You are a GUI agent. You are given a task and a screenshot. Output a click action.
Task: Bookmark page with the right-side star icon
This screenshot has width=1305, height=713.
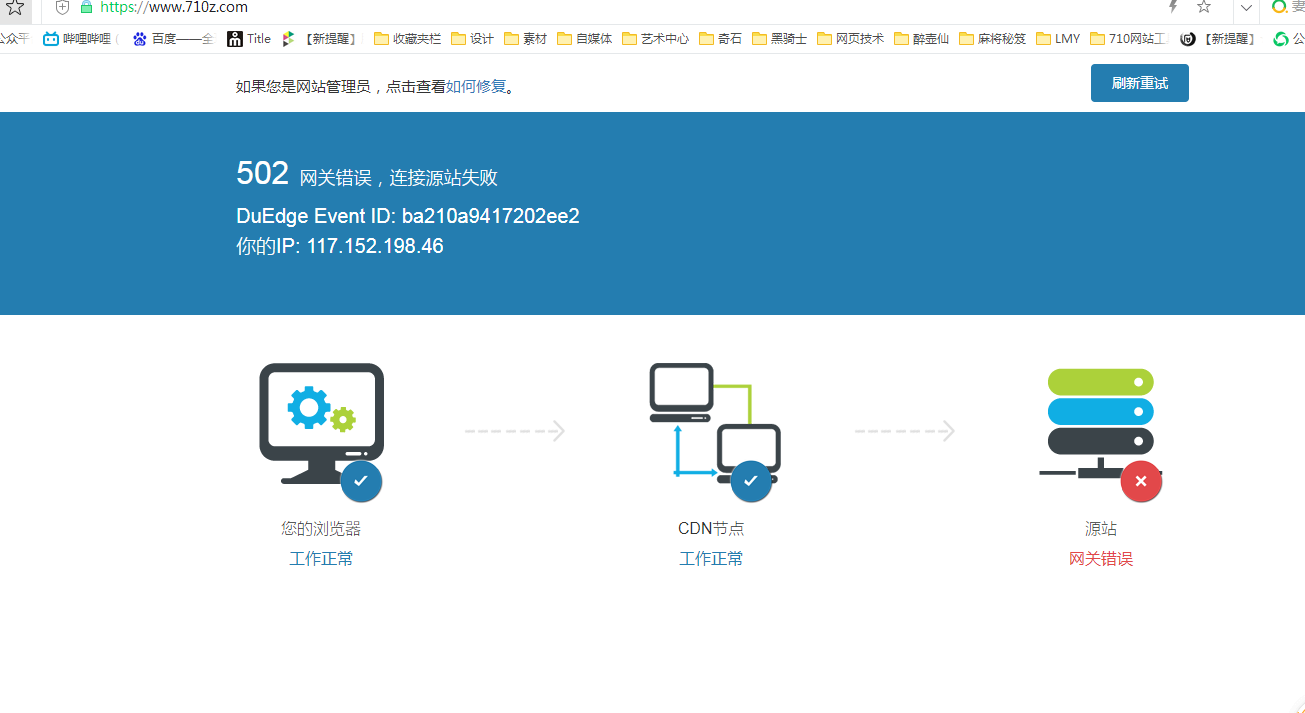tap(1204, 7)
